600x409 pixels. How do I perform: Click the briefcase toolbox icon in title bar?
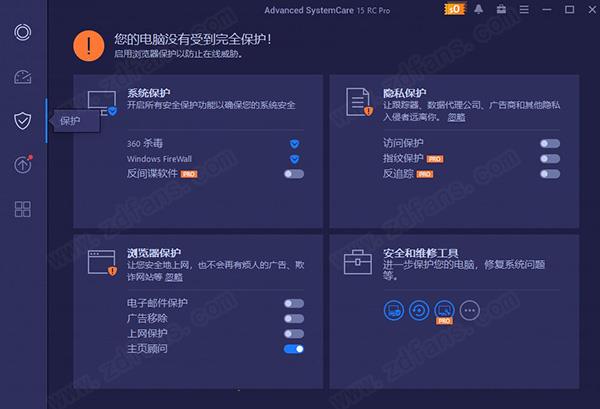(x=501, y=9)
